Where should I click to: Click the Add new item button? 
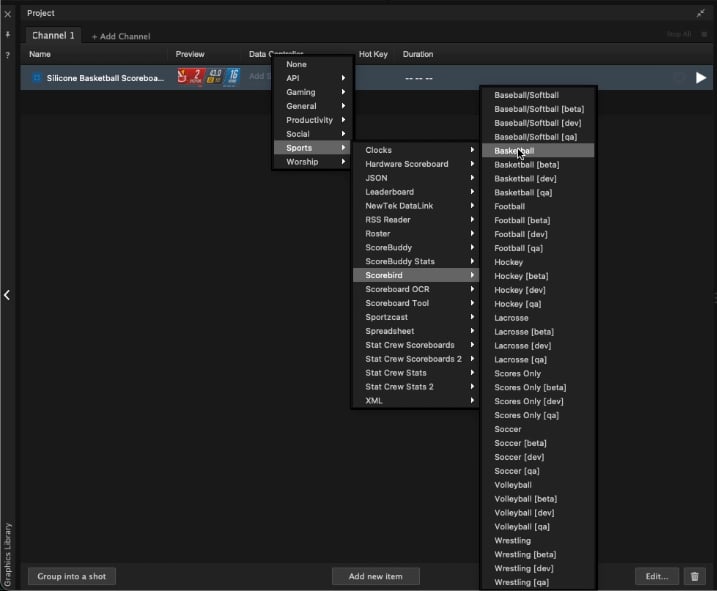(375, 576)
